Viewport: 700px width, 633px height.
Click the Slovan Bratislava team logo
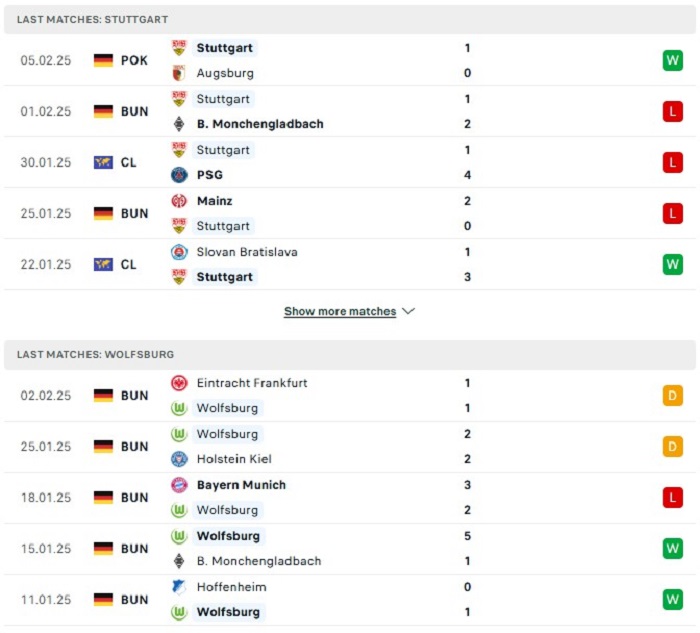pyautogui.click(x=179, y=252)
